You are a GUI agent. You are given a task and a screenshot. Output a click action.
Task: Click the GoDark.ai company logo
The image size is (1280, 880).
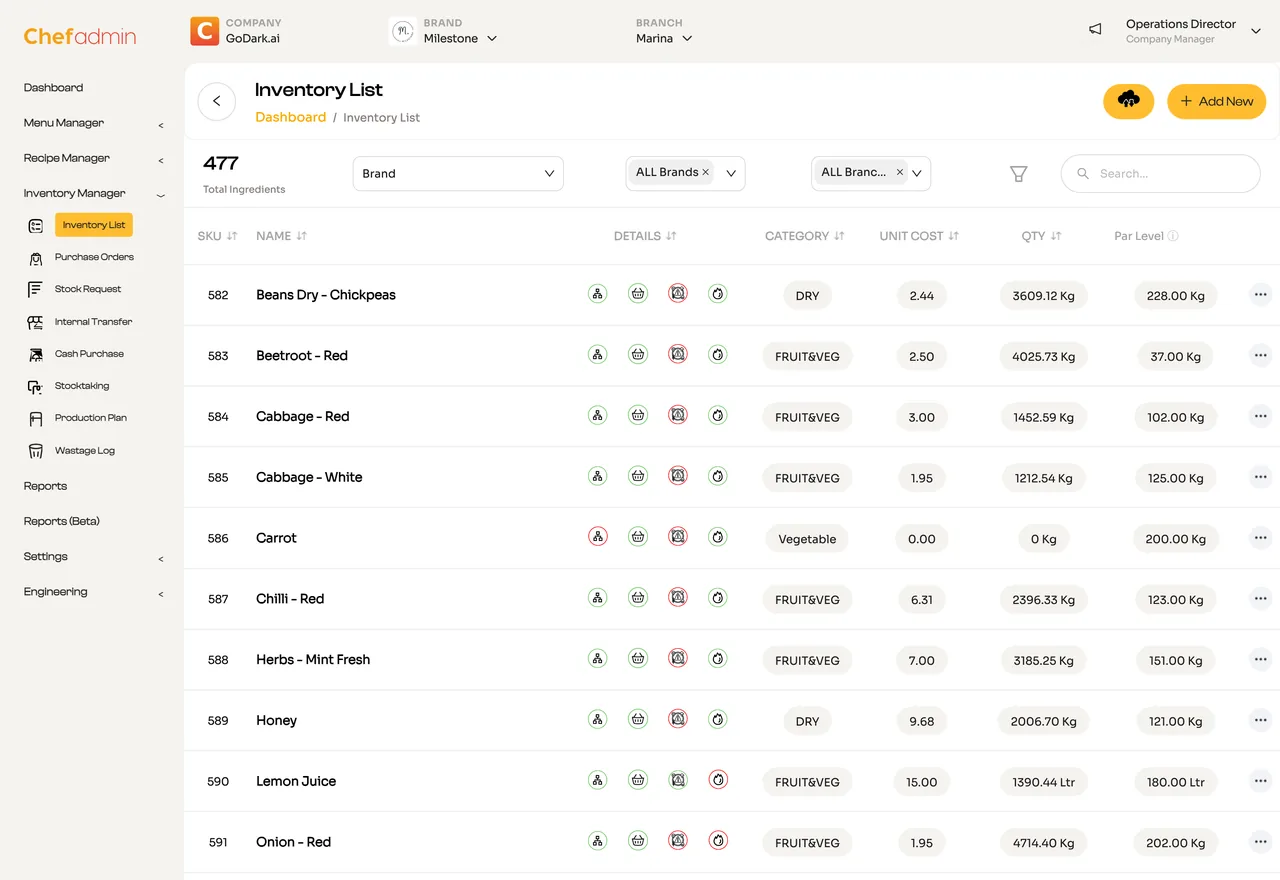204,31
